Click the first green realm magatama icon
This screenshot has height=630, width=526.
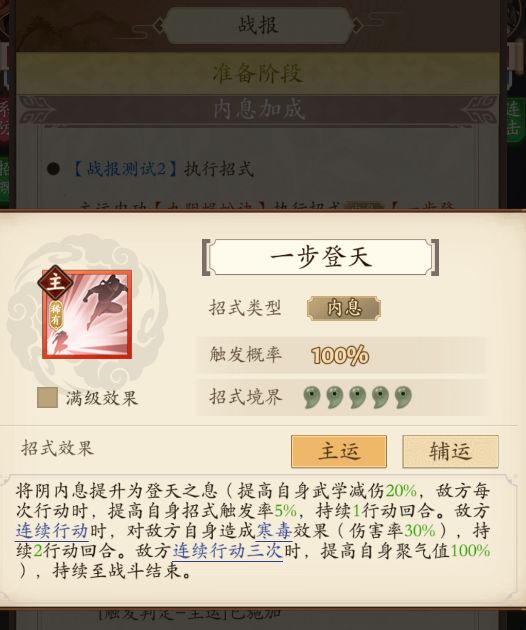point(311,397)
